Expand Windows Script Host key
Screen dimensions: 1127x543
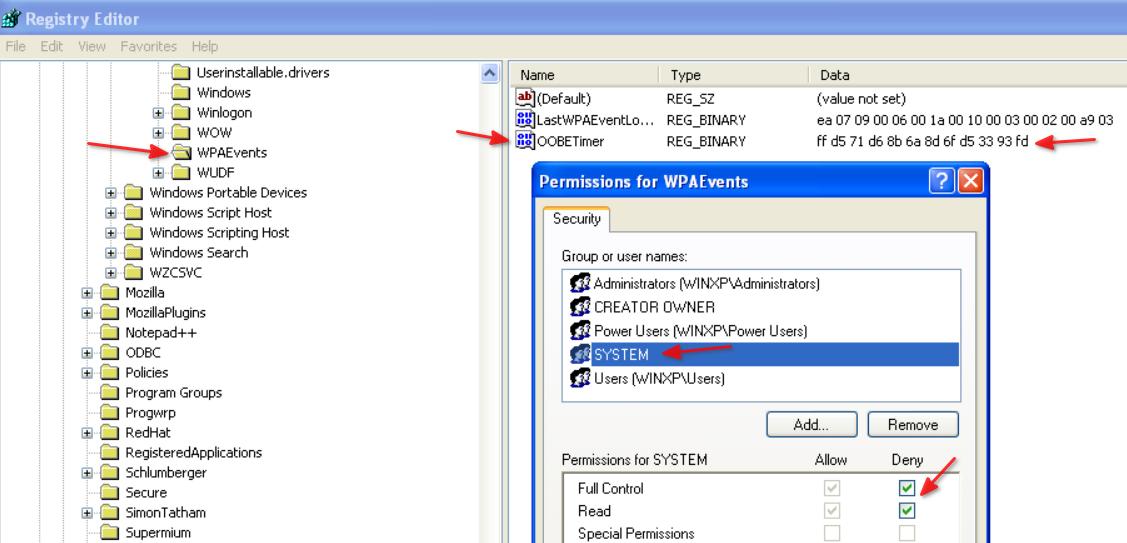click(111, 213)
